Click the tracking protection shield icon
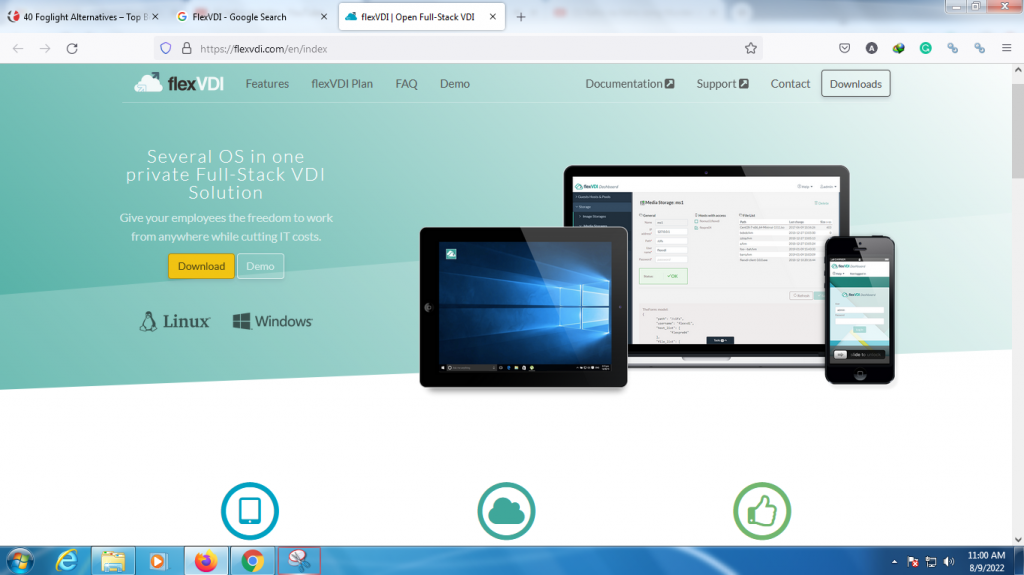Screen dimensions: 1024x575 (166, 48)
